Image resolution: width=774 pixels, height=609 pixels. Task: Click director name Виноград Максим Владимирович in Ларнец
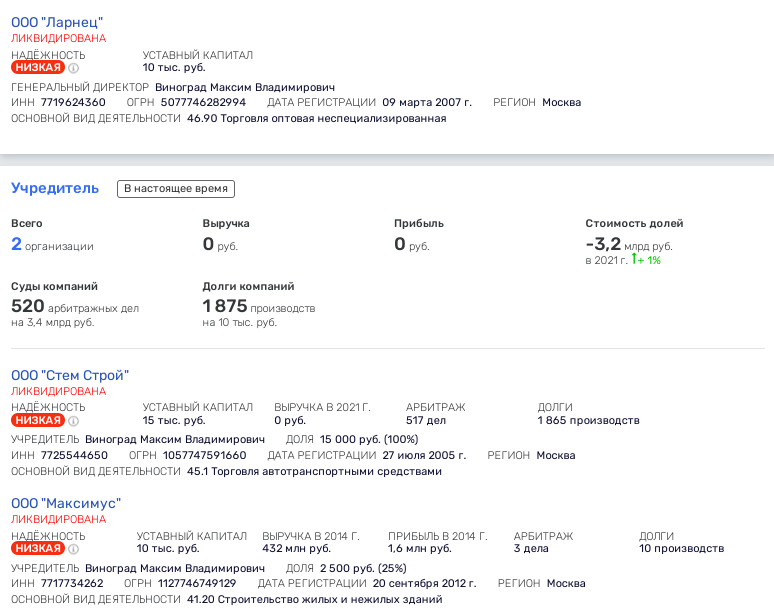245,87
